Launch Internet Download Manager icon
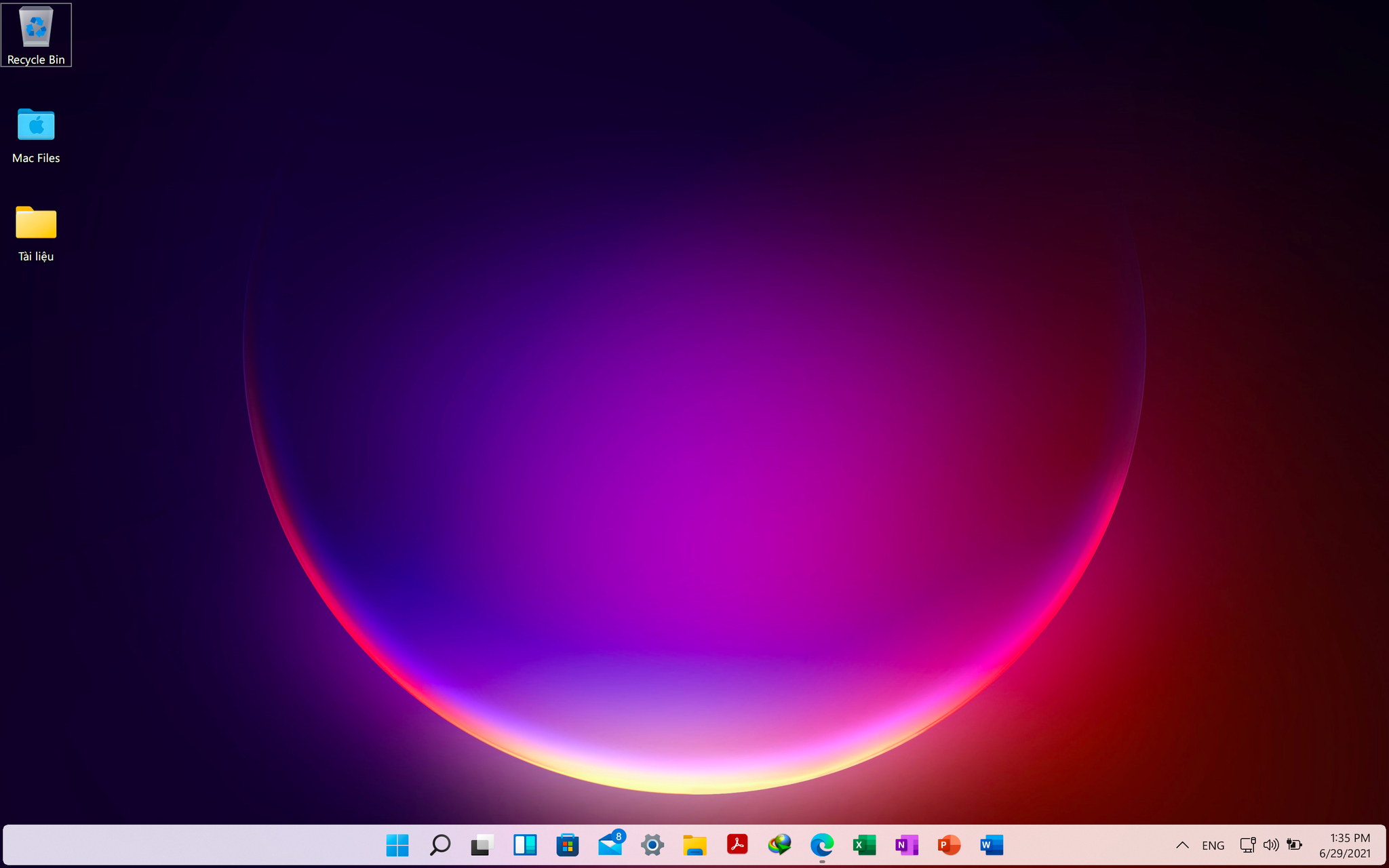1389x868 pixels. coord(780,845)
